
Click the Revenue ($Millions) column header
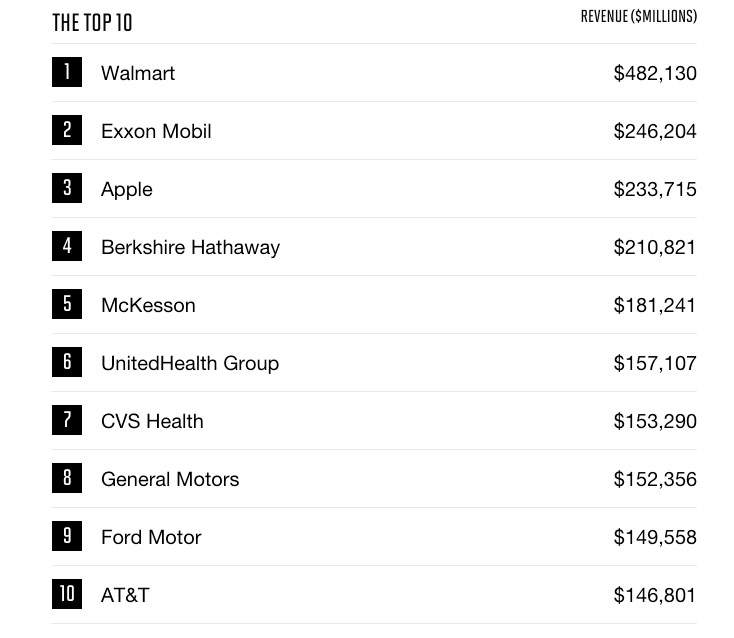click(639, 16)
